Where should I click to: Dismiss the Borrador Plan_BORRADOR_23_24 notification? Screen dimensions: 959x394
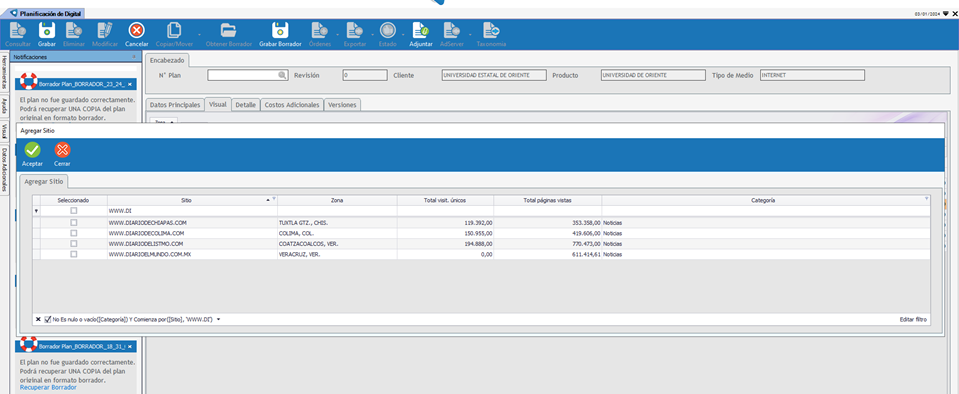coord(130,84)
